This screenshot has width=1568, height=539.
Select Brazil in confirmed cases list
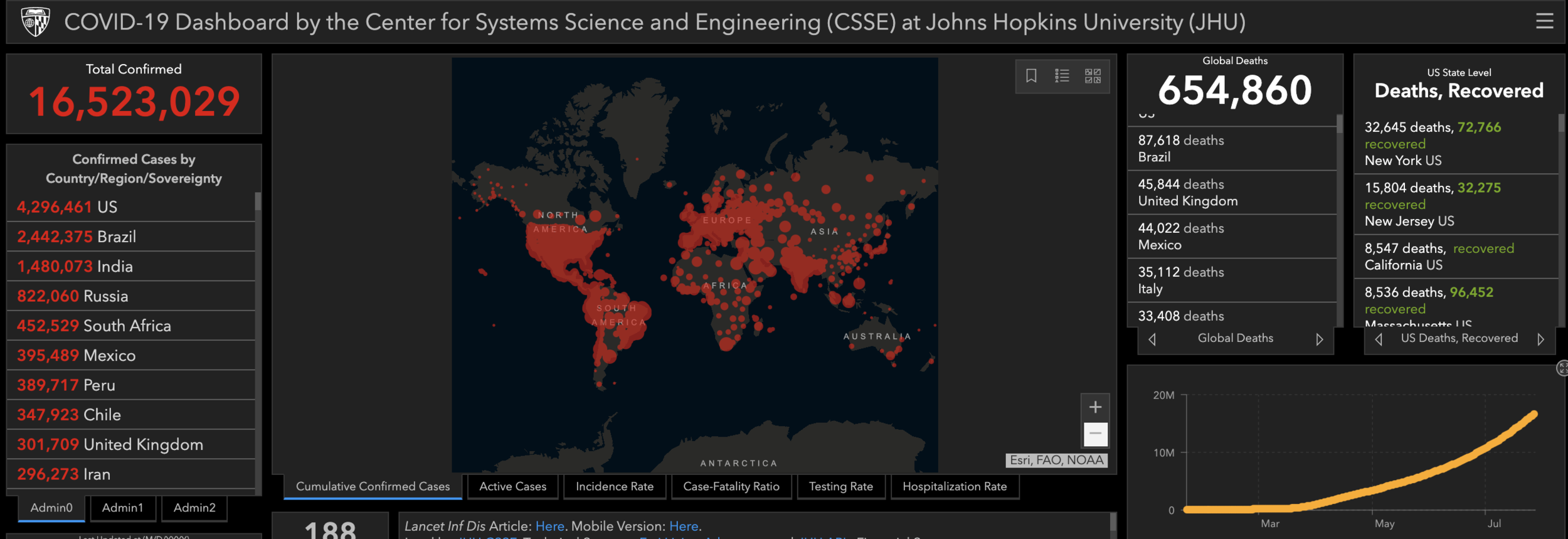[x=130, y=237]
